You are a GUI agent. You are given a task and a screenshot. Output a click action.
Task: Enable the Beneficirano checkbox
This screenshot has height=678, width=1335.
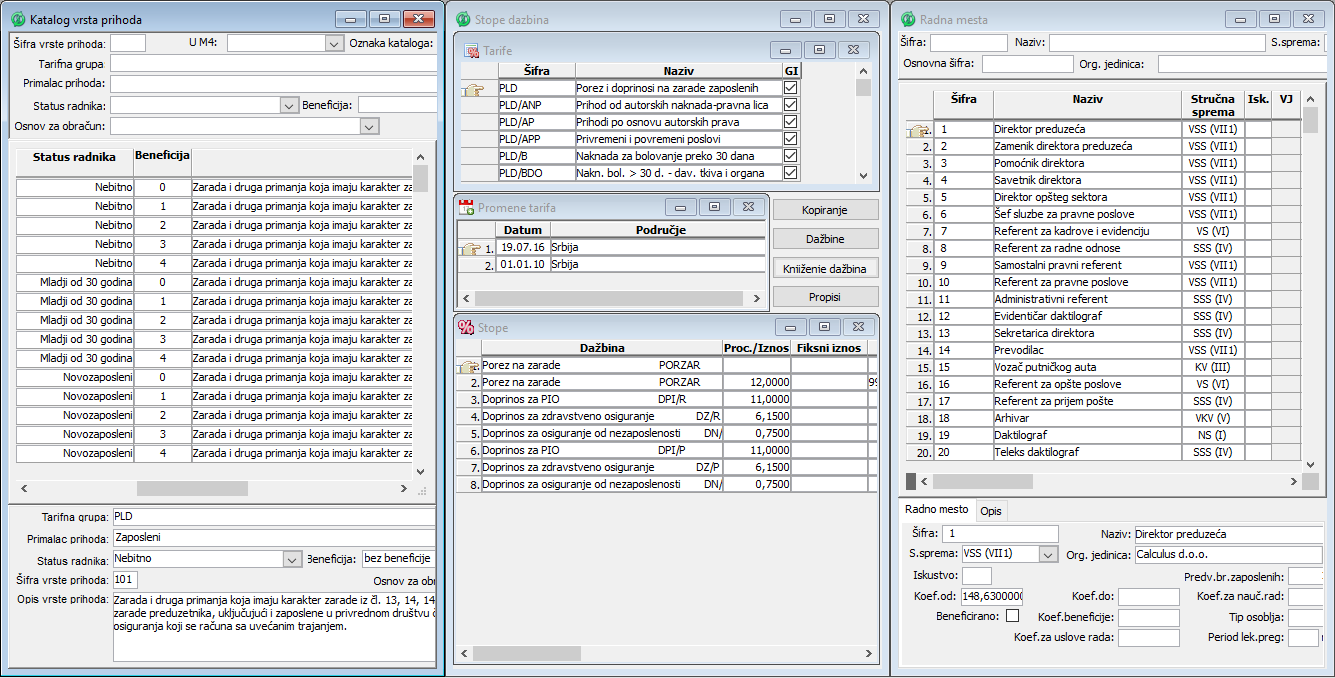click(1013, 616)
